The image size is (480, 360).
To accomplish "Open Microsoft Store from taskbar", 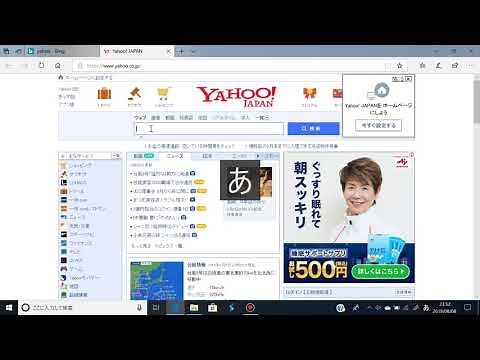I will point(213,307).
